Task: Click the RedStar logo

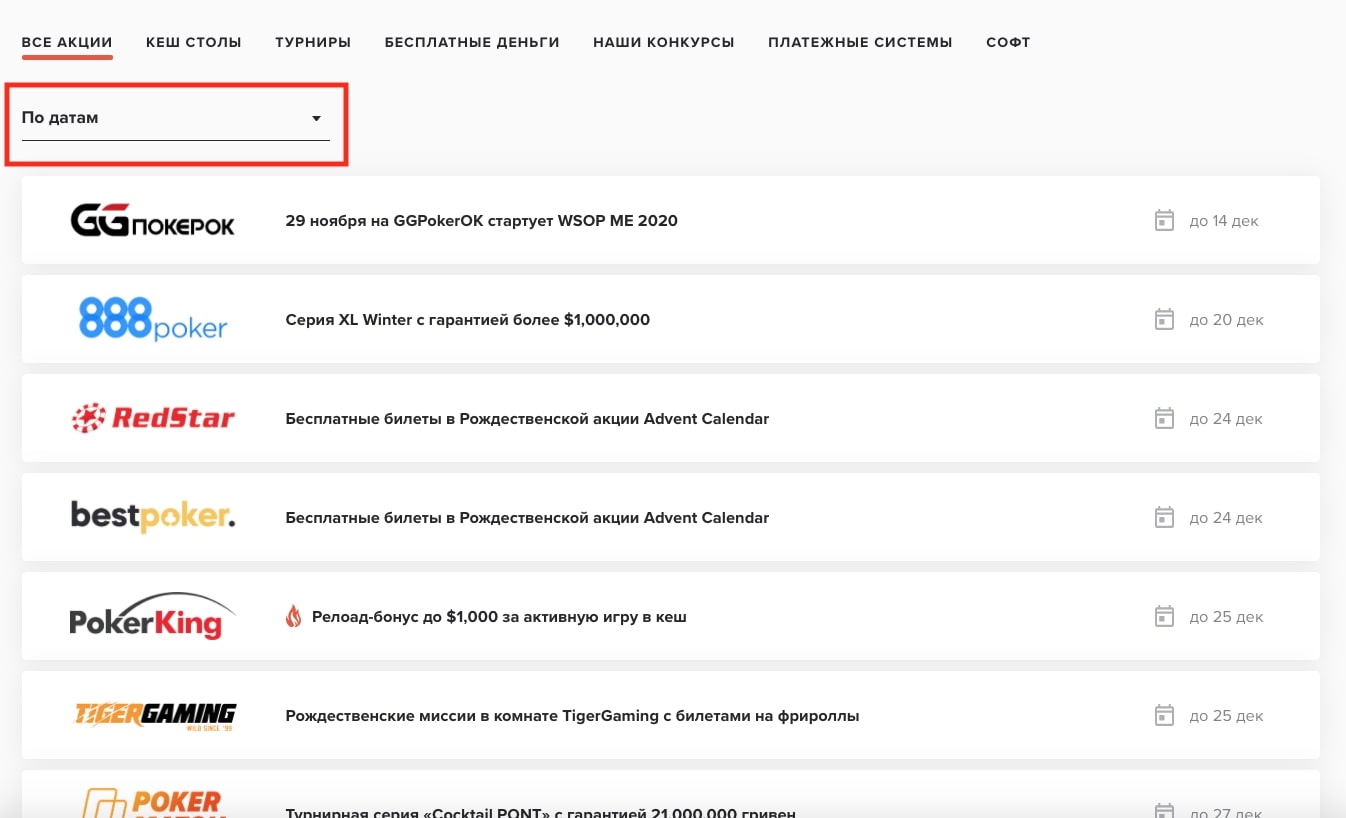Action: coord(153,418)
